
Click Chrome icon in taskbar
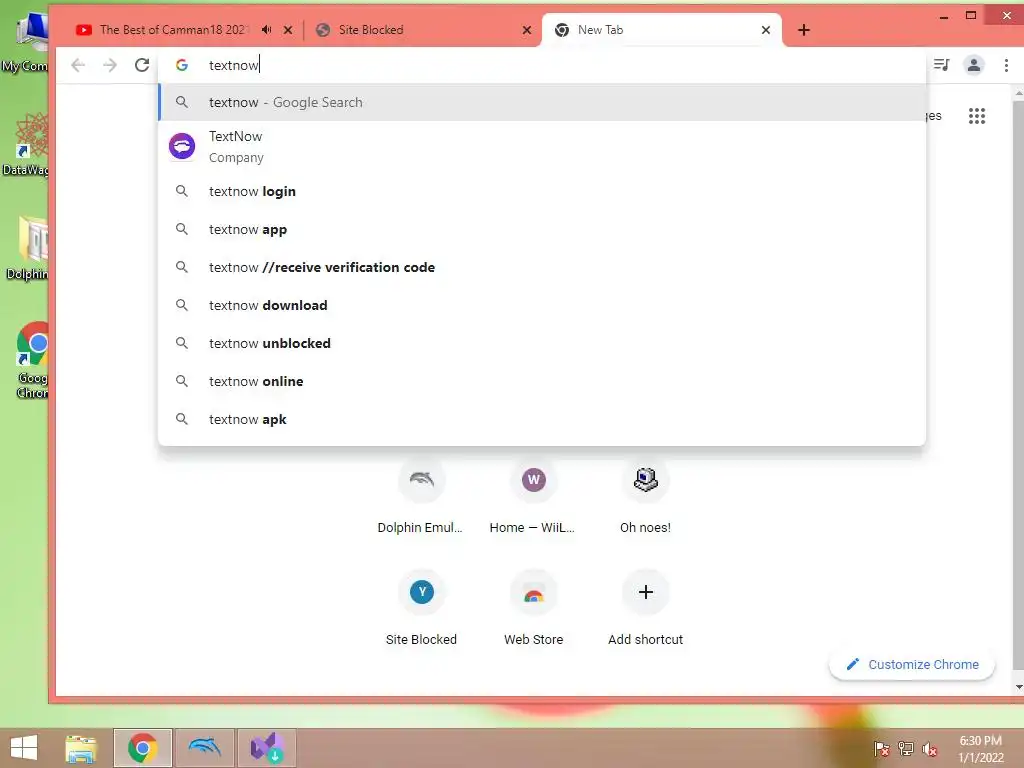(x=142, y=748)
